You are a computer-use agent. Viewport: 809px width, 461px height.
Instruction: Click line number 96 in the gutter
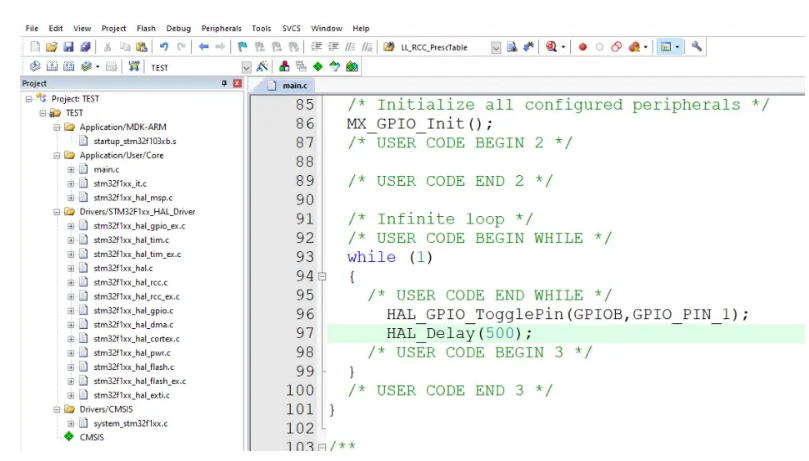[x=304, y=314]
